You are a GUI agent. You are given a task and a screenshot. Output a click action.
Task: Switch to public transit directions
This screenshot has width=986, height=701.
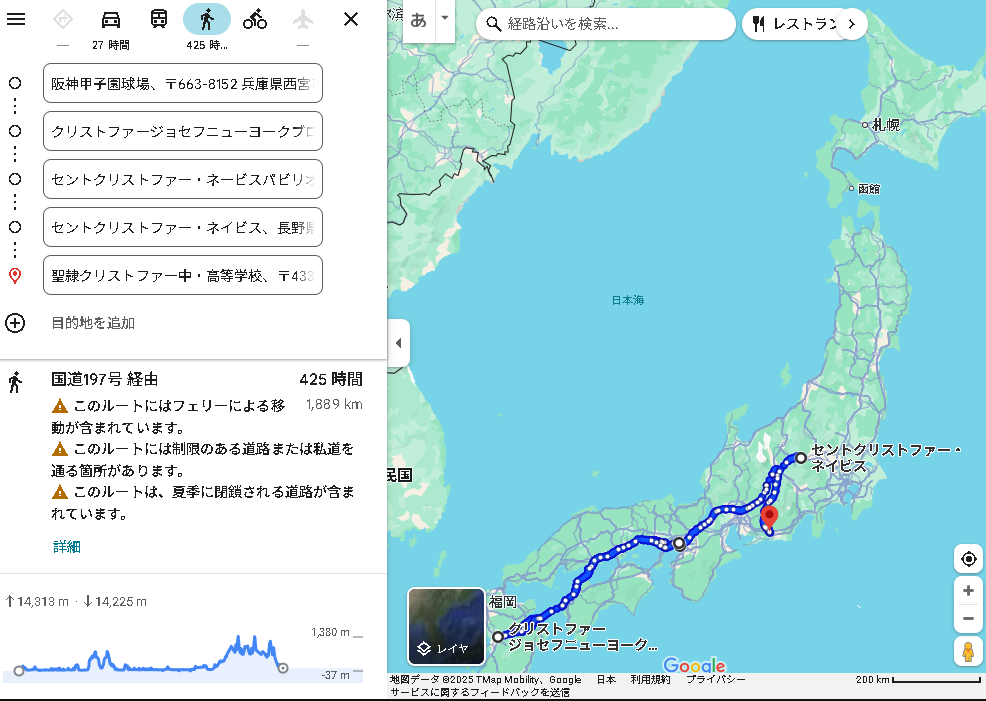pos(159,19)
